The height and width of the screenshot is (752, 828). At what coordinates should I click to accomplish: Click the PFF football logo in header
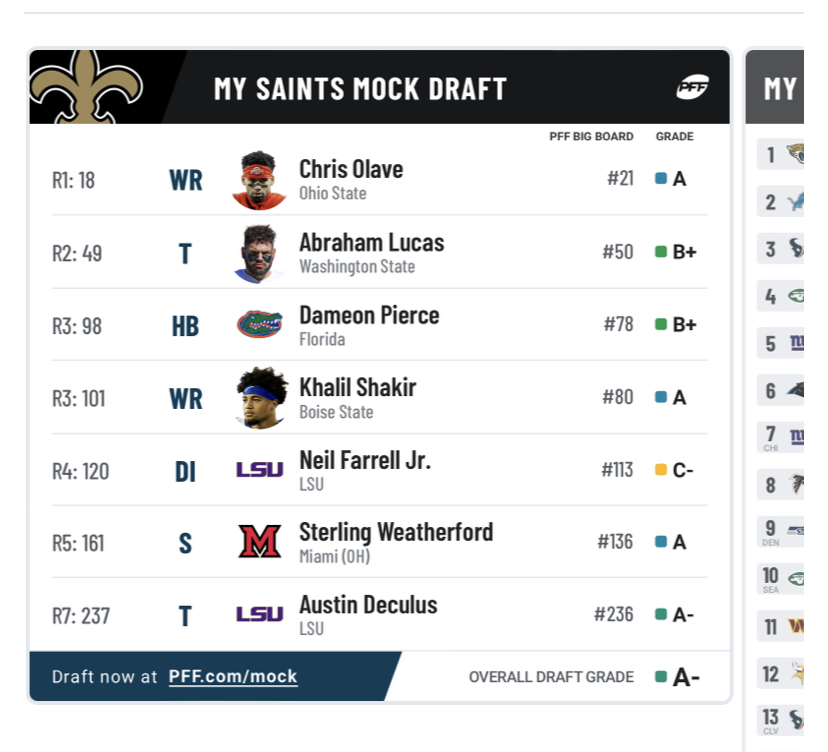(692, 87)
